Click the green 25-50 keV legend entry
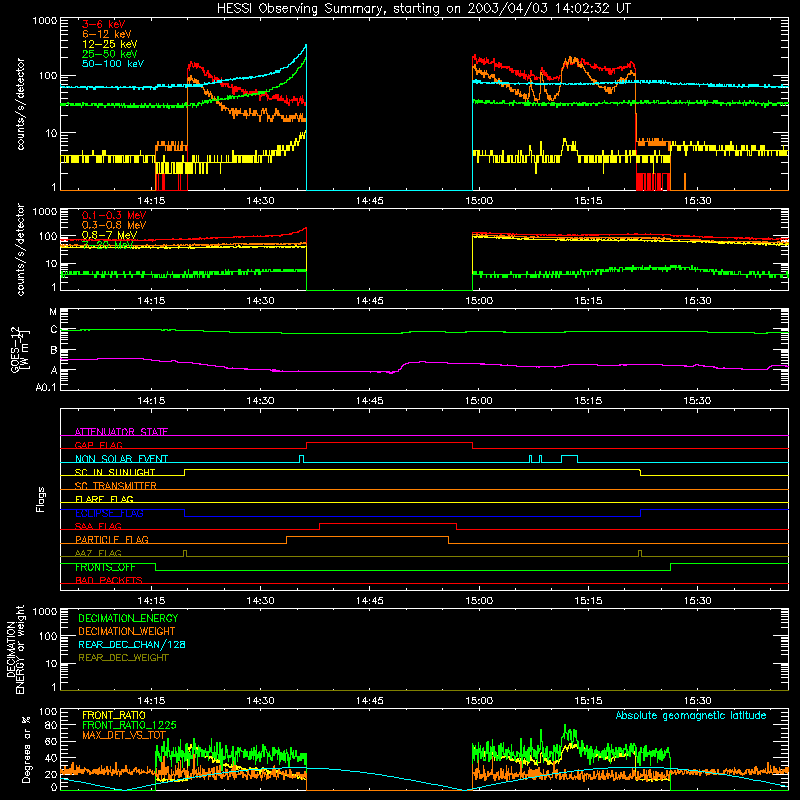This screenshot has height=800, width=800. click(x=110, y=54)
